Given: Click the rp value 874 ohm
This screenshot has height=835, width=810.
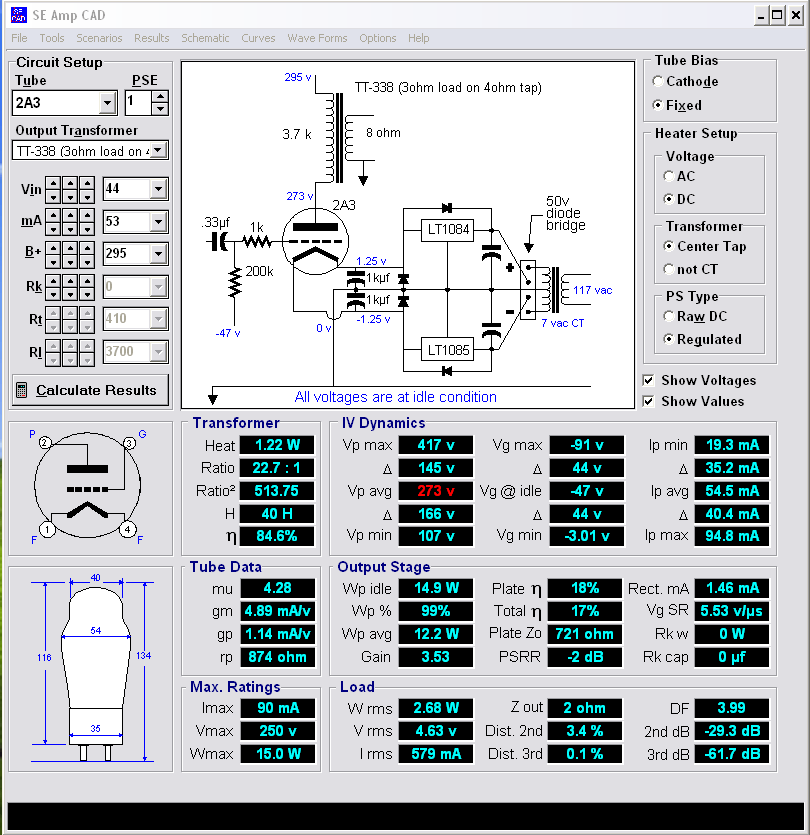Looking at the screenshot, I should pyautogui.click(x=277, y=657).
